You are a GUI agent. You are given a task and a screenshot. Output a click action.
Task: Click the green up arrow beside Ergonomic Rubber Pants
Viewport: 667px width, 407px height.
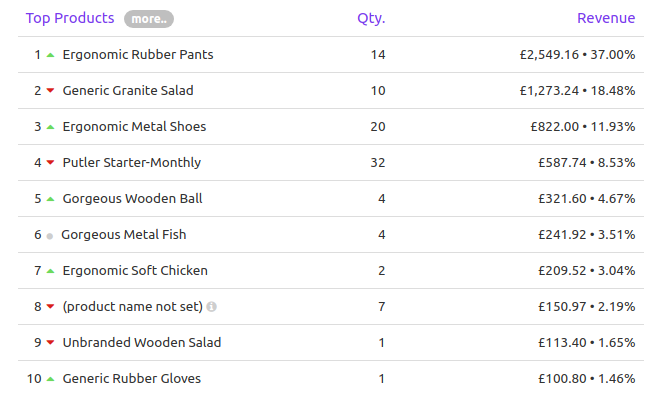point(51,55)
